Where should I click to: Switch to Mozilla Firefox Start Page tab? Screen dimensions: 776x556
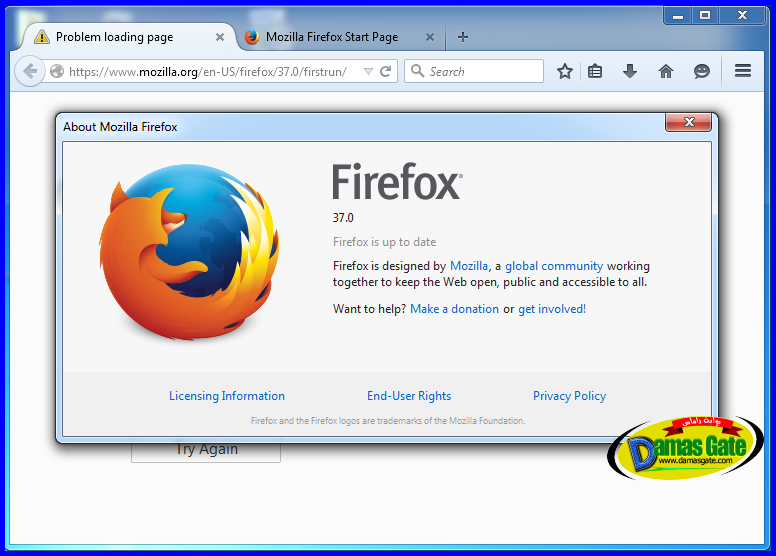341,37
